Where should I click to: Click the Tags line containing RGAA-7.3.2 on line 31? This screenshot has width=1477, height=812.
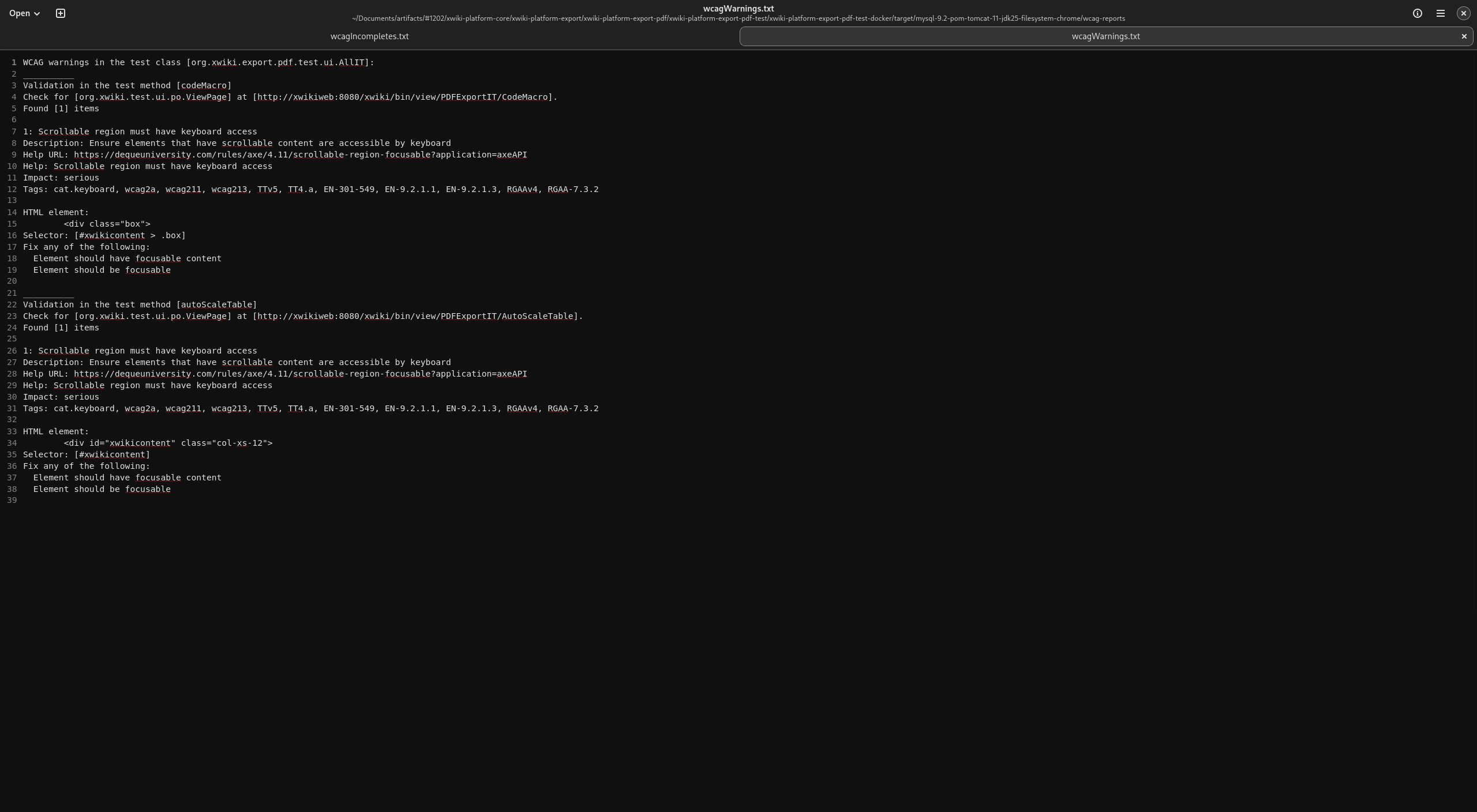(310, 408)
